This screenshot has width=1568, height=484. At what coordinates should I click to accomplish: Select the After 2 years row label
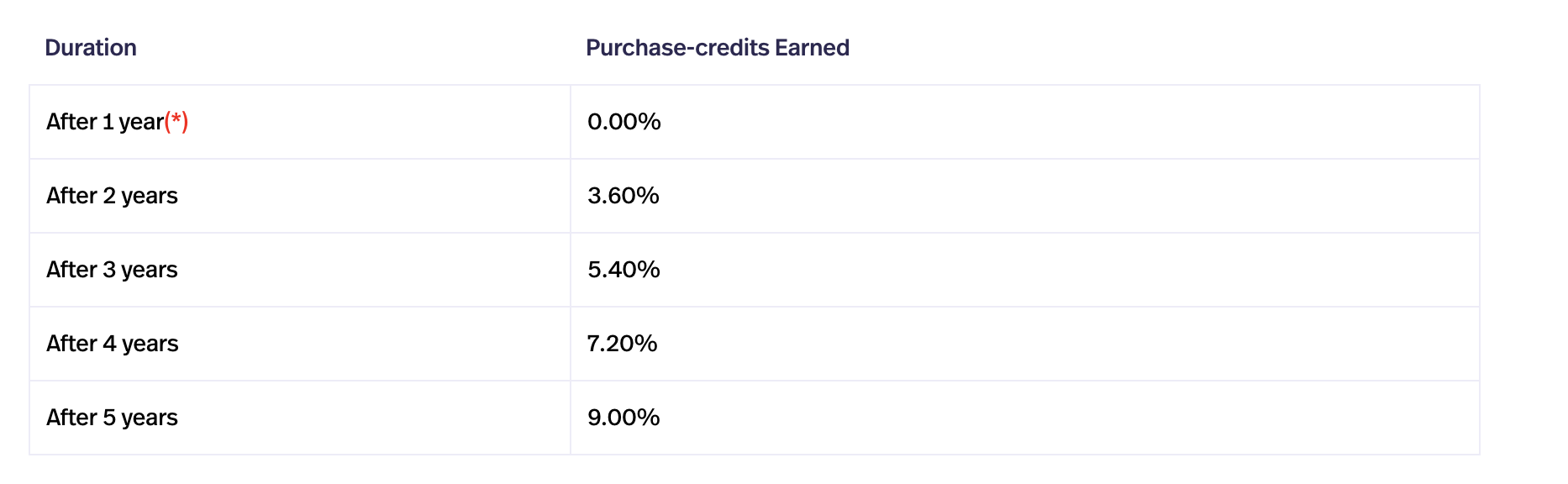112,196
